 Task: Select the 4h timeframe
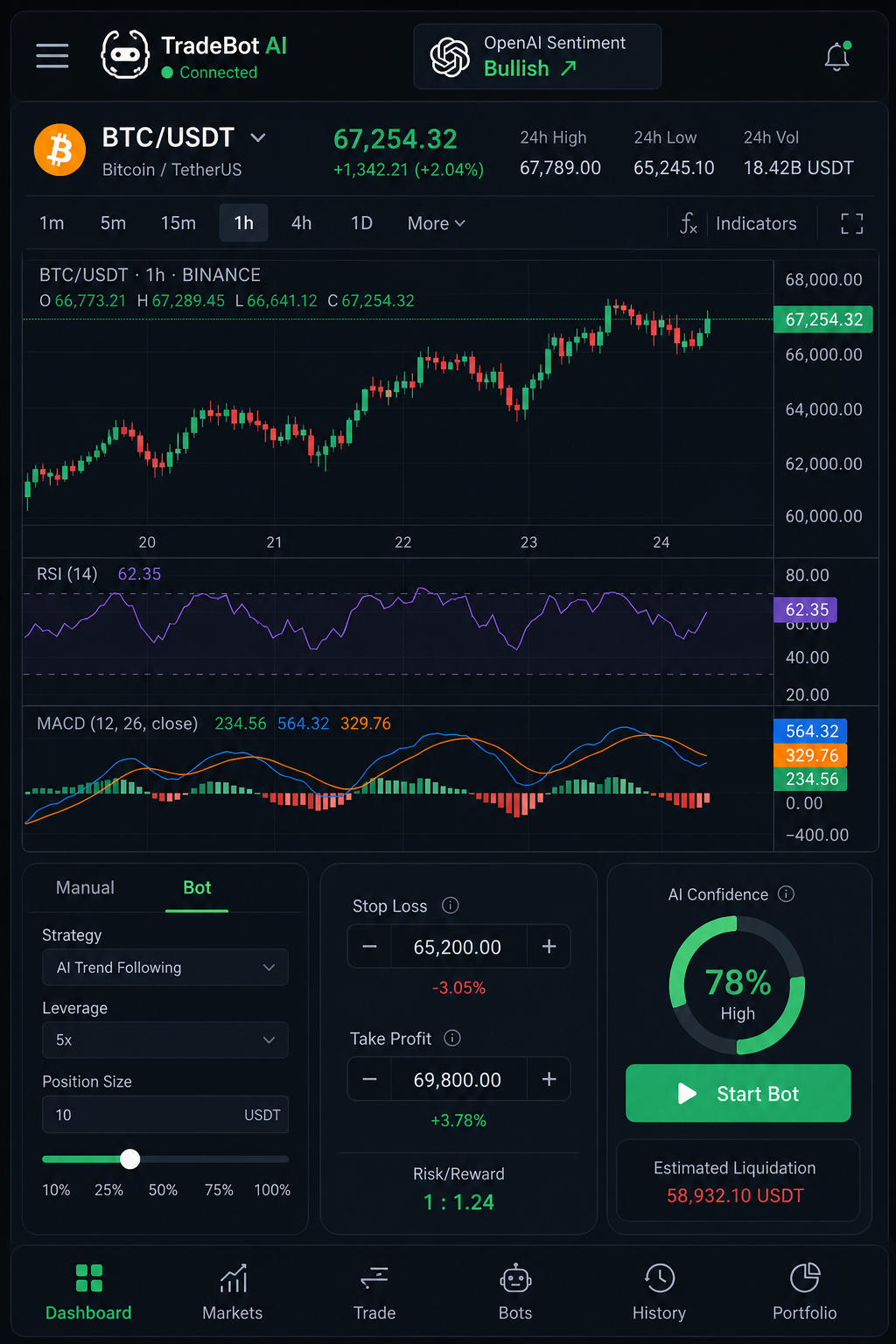[301, 223]
